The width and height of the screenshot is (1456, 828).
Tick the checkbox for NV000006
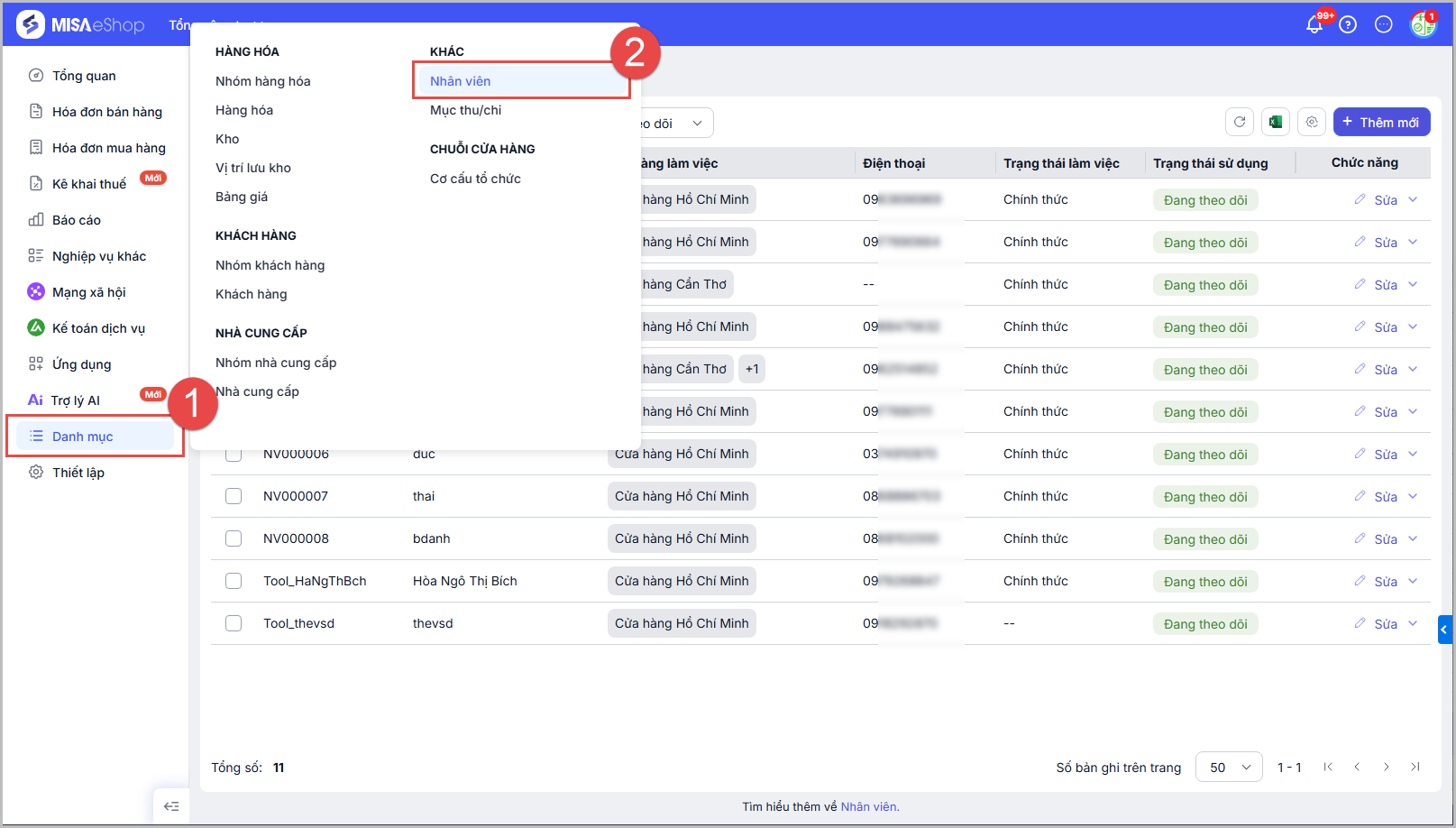(x=234, y=454)
